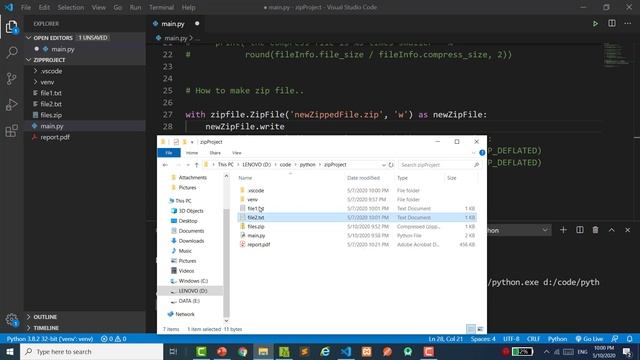Open the File menu in VS Code
The height and width of the screenshot is (360, 640).
coord(26,7)
